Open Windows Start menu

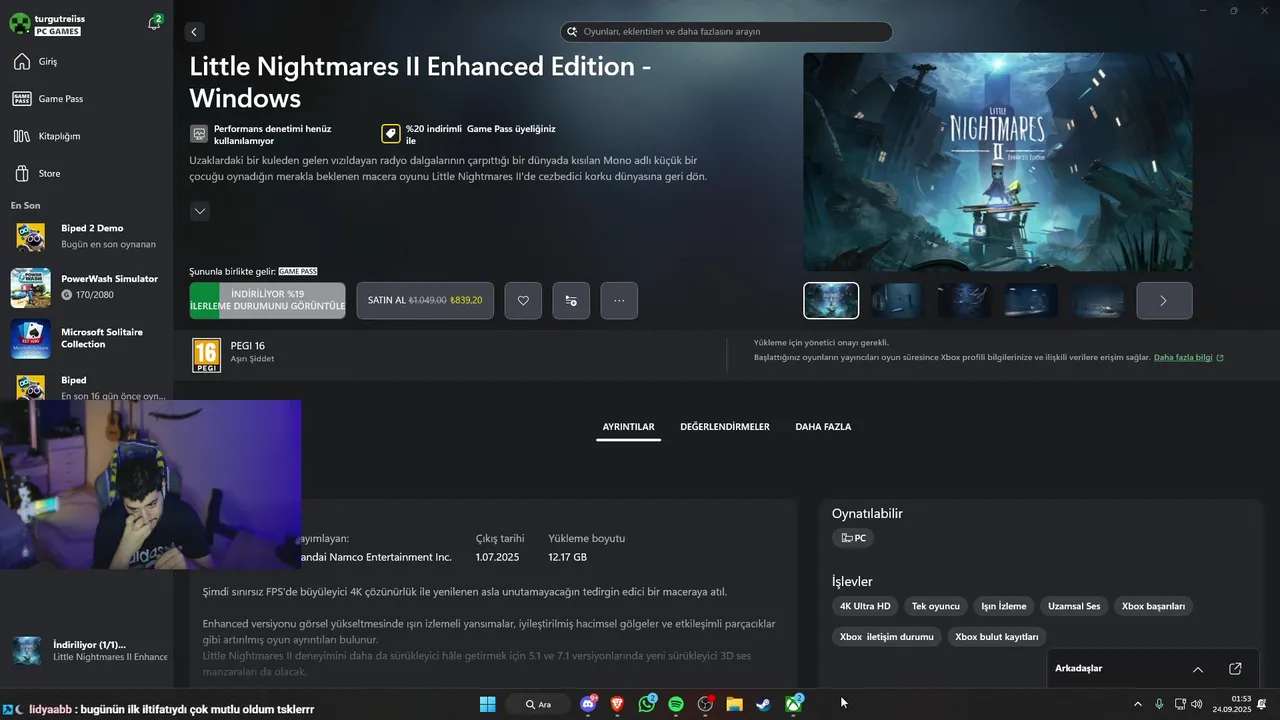coord(487,704)
